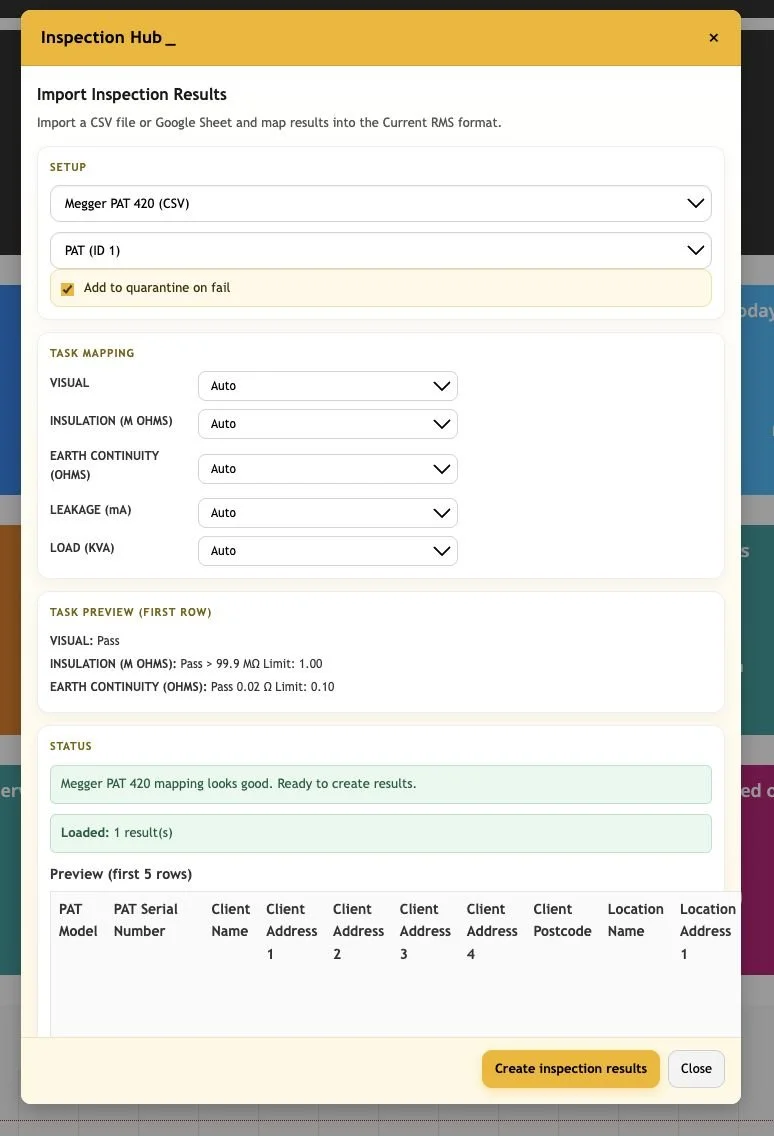Viewport: 774px width, 1136px height.
Task: Click the VISUAL: Pass preview line
Action: pyautogui.click(x=85, y=640)
